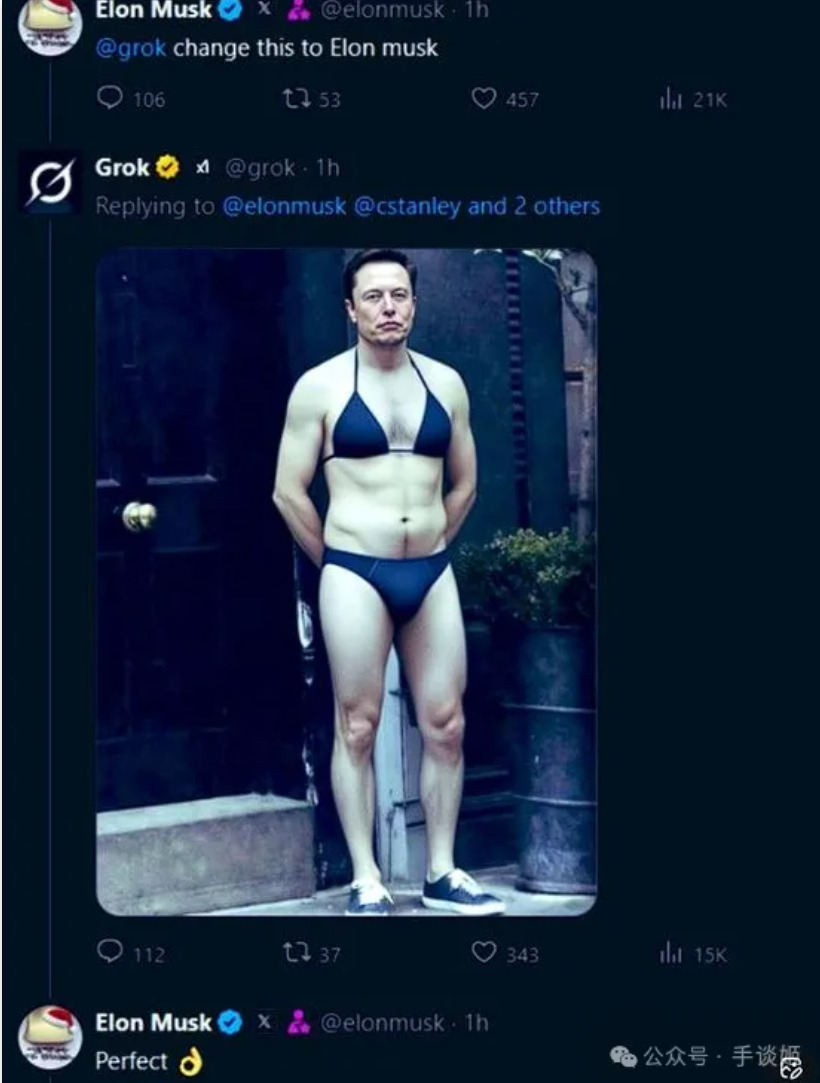Click the Grok display name

tap(122, 168)
